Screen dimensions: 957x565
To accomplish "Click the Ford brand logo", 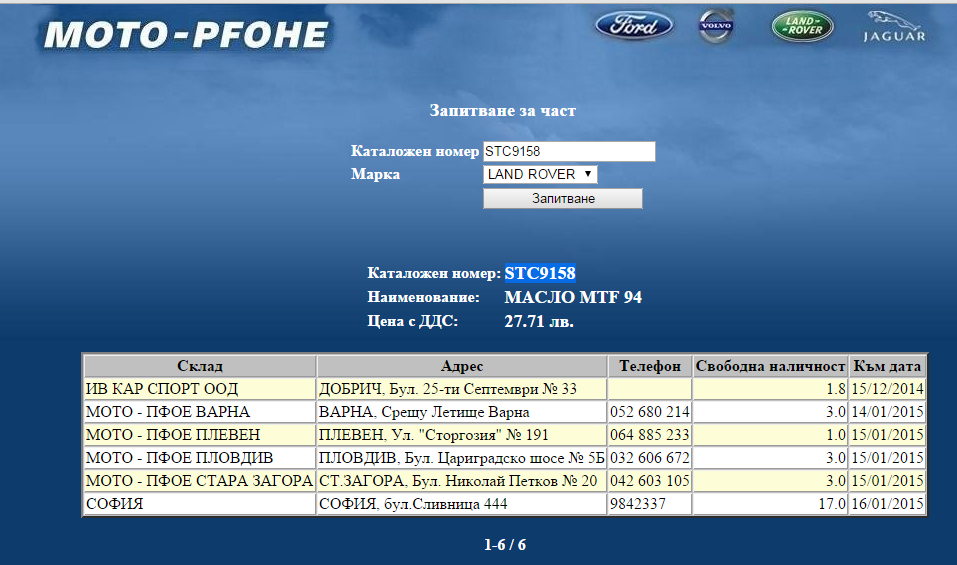I will [634, 26].
